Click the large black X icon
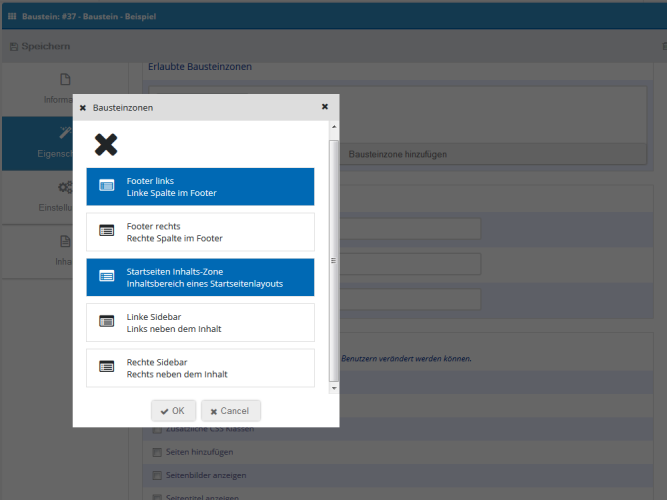Screen dimensions: 667x500 (x=106, y=145)
